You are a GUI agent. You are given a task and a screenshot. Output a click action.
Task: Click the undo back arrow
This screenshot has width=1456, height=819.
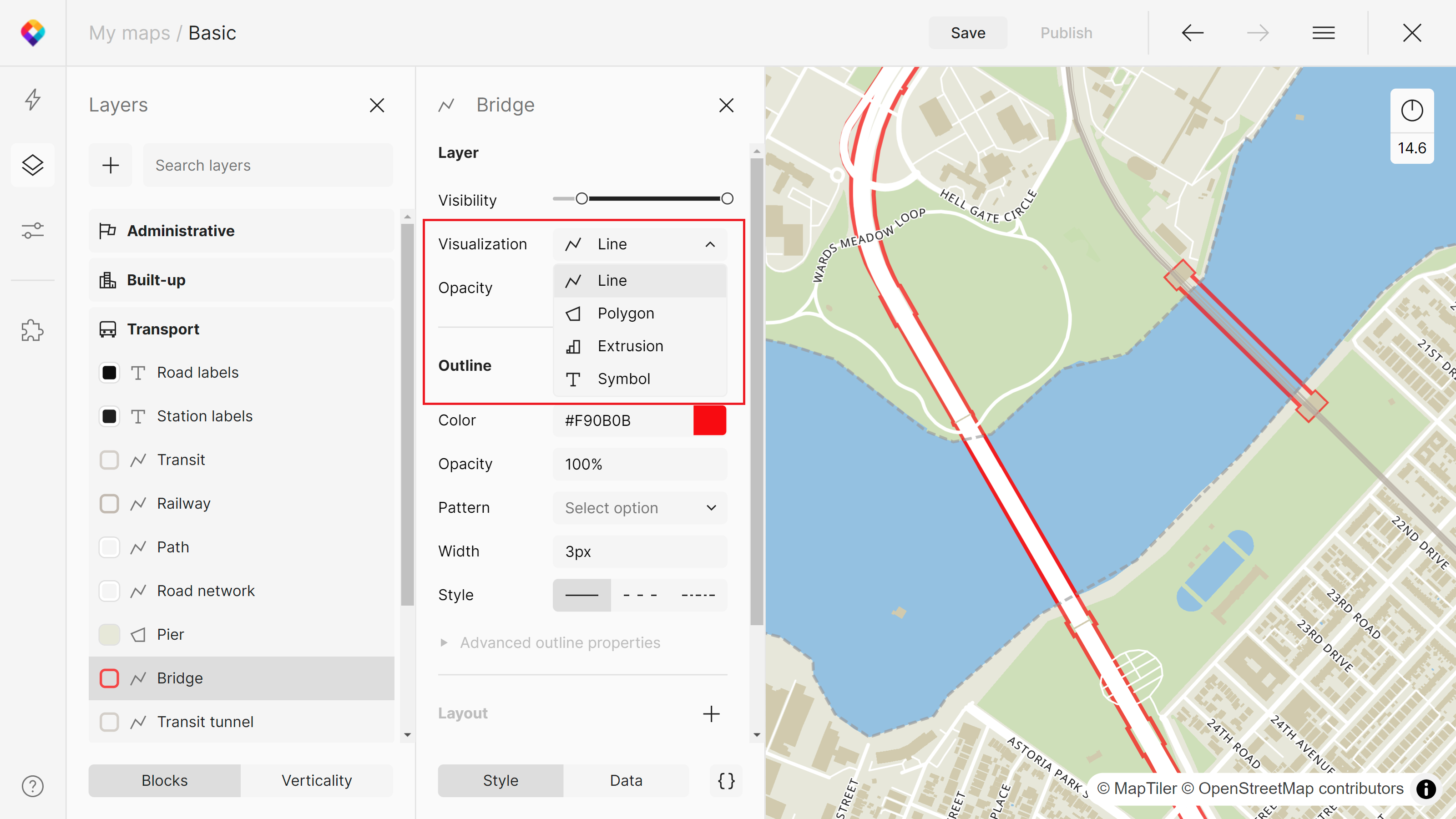click(1193, 33)
